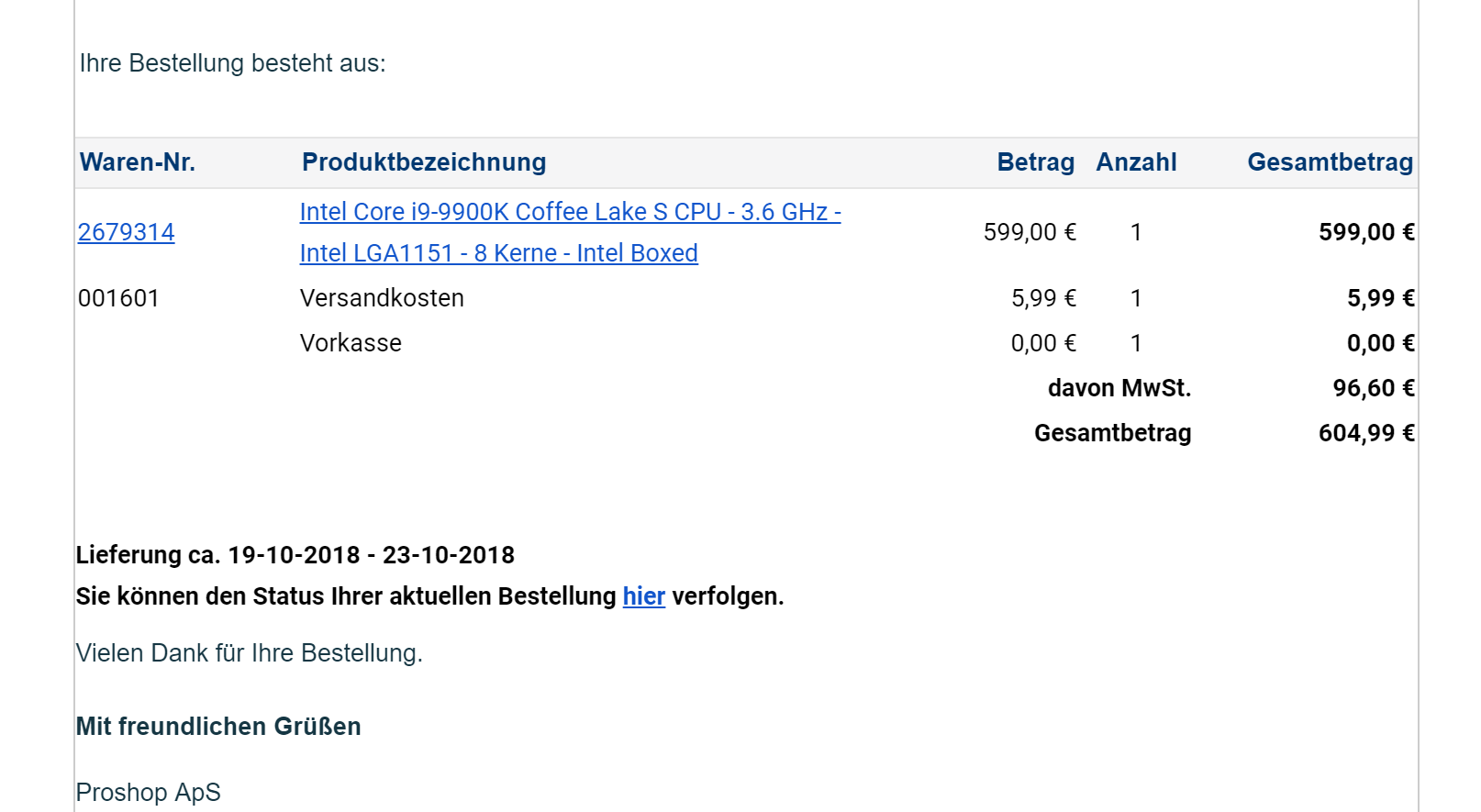Click the 604,99 € total amount
The height and width of the screenshot is (812, 1481).
[x=1366, y=433]
